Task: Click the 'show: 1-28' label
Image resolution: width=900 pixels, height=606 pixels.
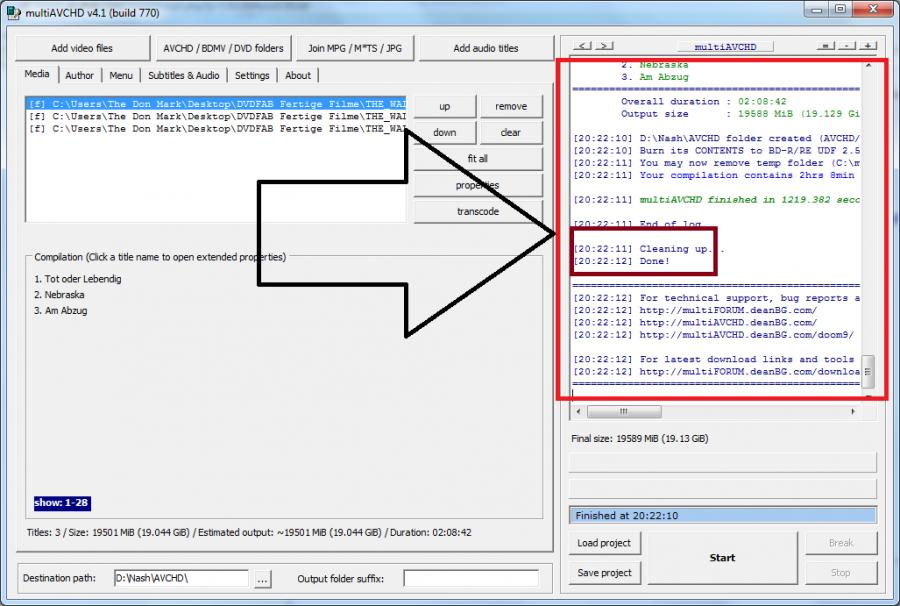Action: click(62, 503)
